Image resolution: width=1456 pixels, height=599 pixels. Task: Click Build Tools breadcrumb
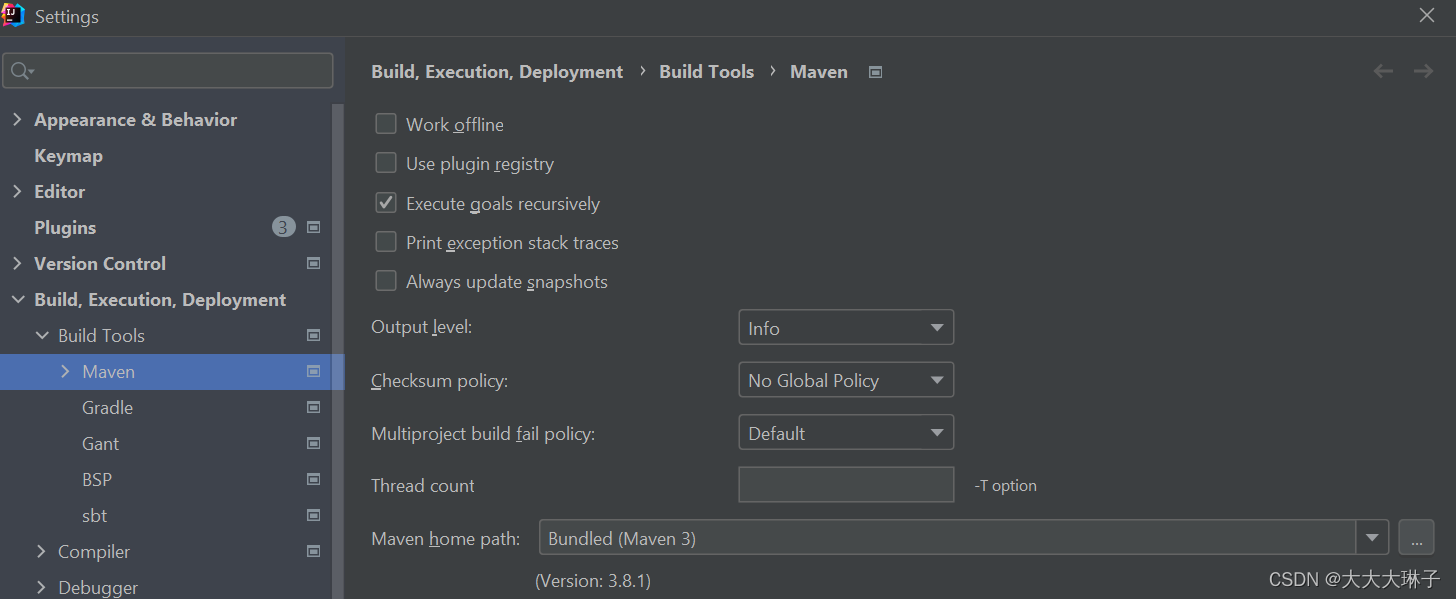(706, 72)
